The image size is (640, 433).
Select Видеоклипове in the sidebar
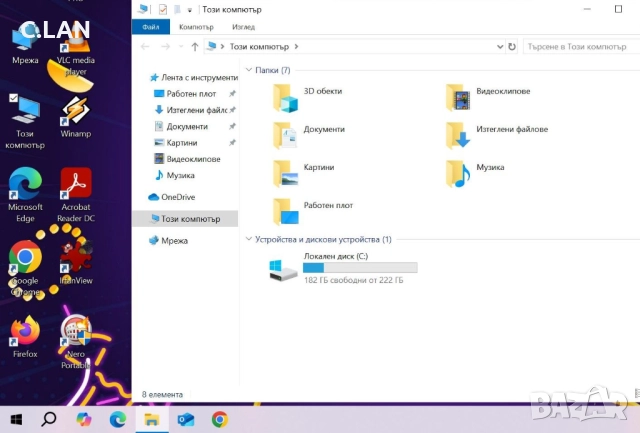pyautogui.click(x=187, y=159)
